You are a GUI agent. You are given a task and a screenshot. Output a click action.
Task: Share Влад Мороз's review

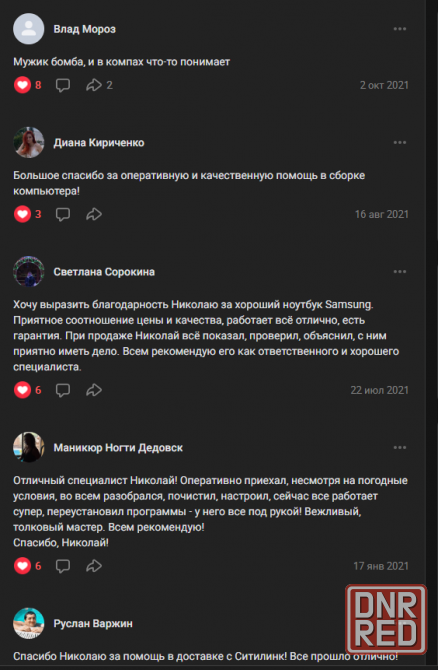(x=94, y=85)
